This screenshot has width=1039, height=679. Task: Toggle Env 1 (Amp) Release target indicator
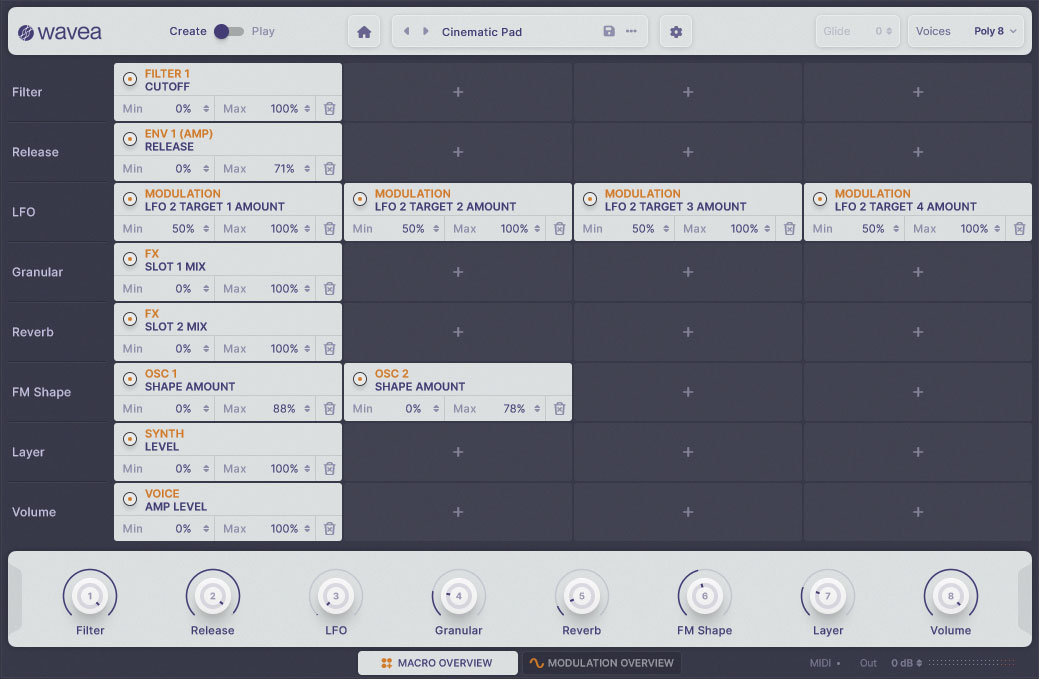(130, 139)
